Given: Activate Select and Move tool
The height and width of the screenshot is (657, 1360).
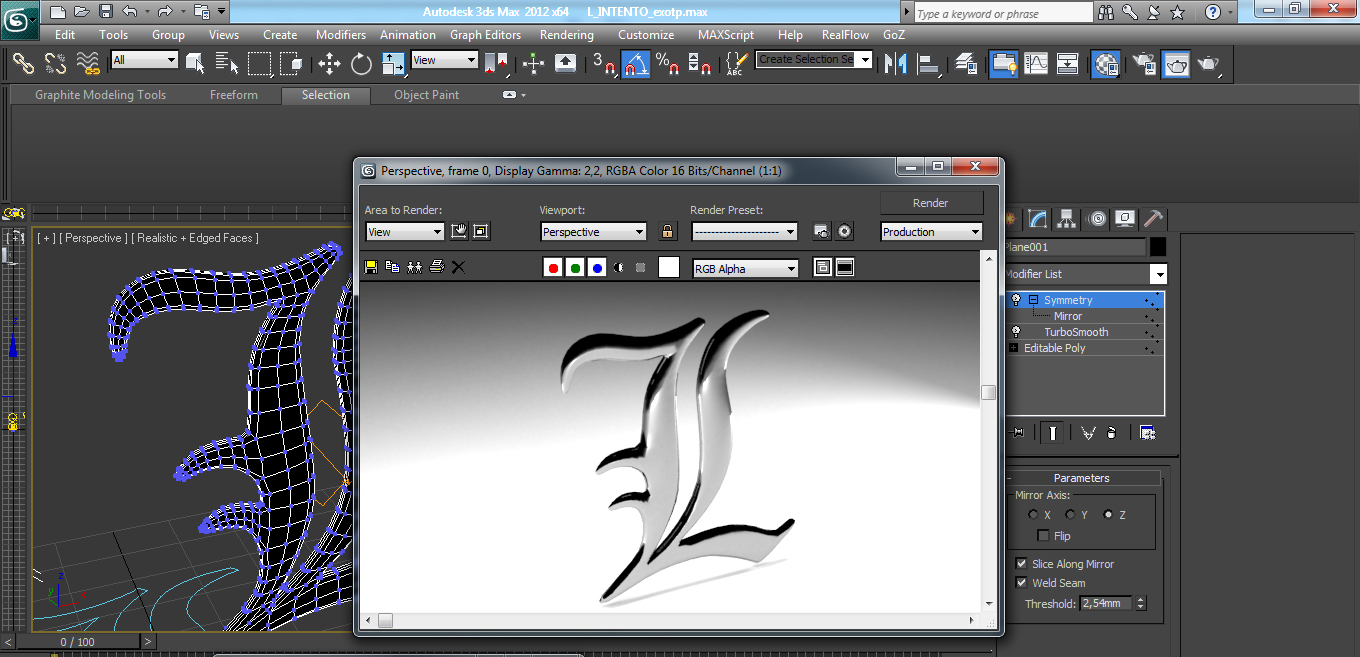Looking at the screenshot, I should (x=329, y=64).
